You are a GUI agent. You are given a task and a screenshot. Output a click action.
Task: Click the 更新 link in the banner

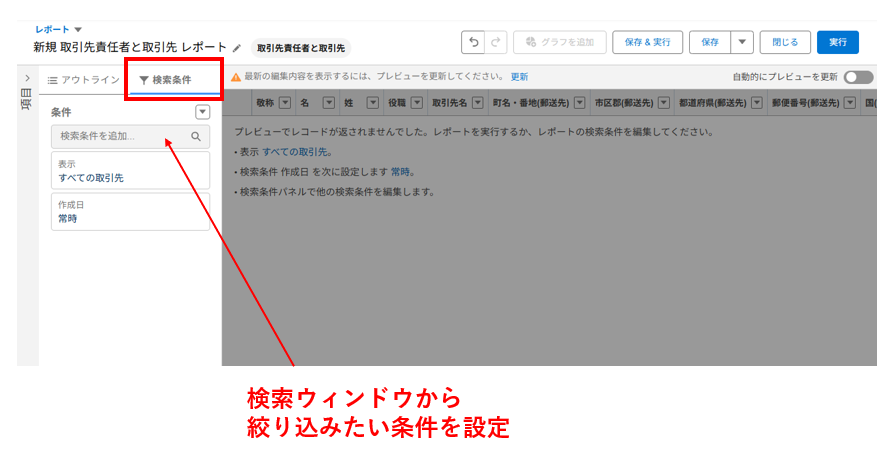(519, 77)
